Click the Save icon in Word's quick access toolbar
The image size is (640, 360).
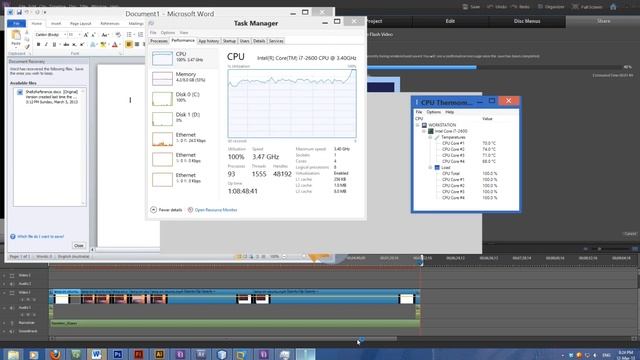19,13
